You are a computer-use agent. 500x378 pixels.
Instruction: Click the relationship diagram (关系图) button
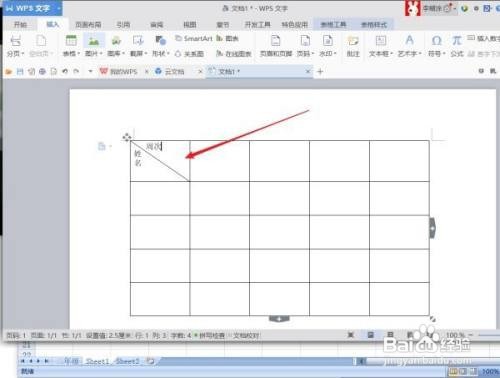click(189, 54)
